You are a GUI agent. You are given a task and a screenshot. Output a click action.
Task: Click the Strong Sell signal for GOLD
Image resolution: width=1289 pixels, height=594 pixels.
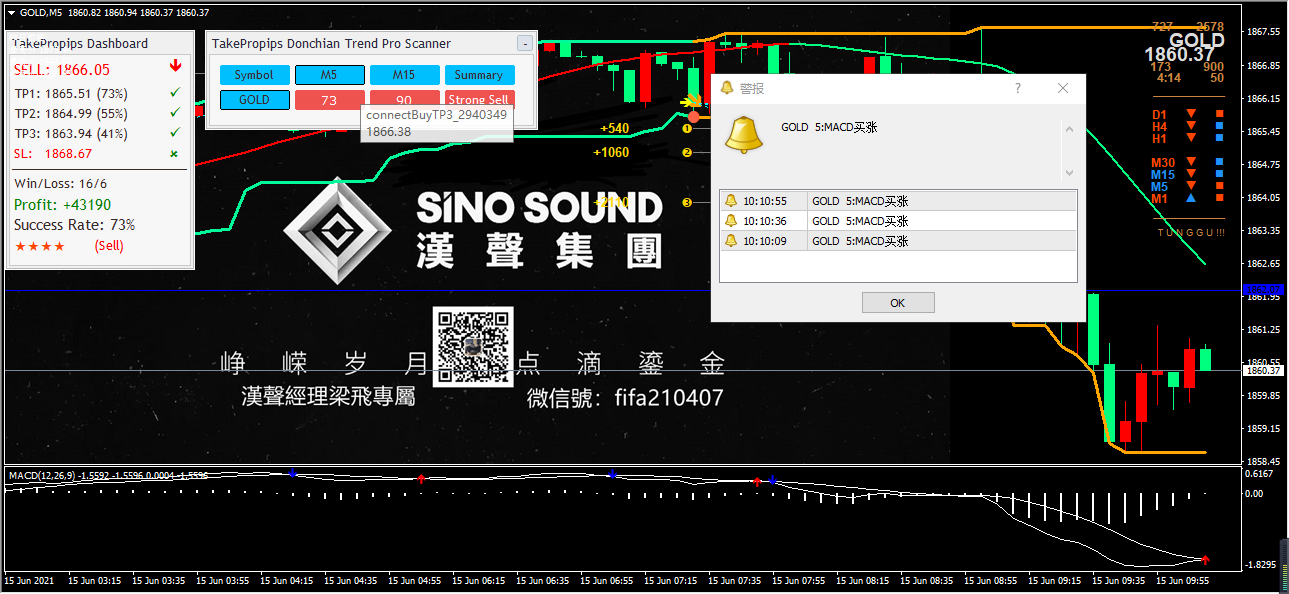pos(479,100)
